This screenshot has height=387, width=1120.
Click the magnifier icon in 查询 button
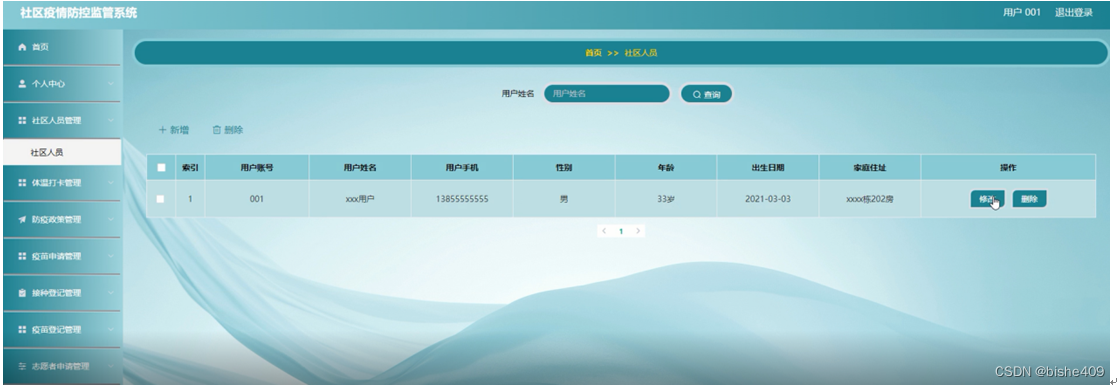tap(696, 94)
